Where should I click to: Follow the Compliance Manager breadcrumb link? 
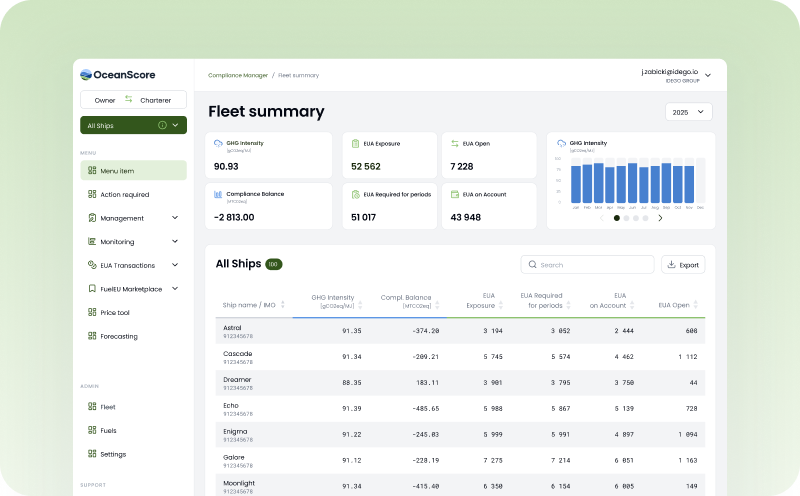(237, 75)
